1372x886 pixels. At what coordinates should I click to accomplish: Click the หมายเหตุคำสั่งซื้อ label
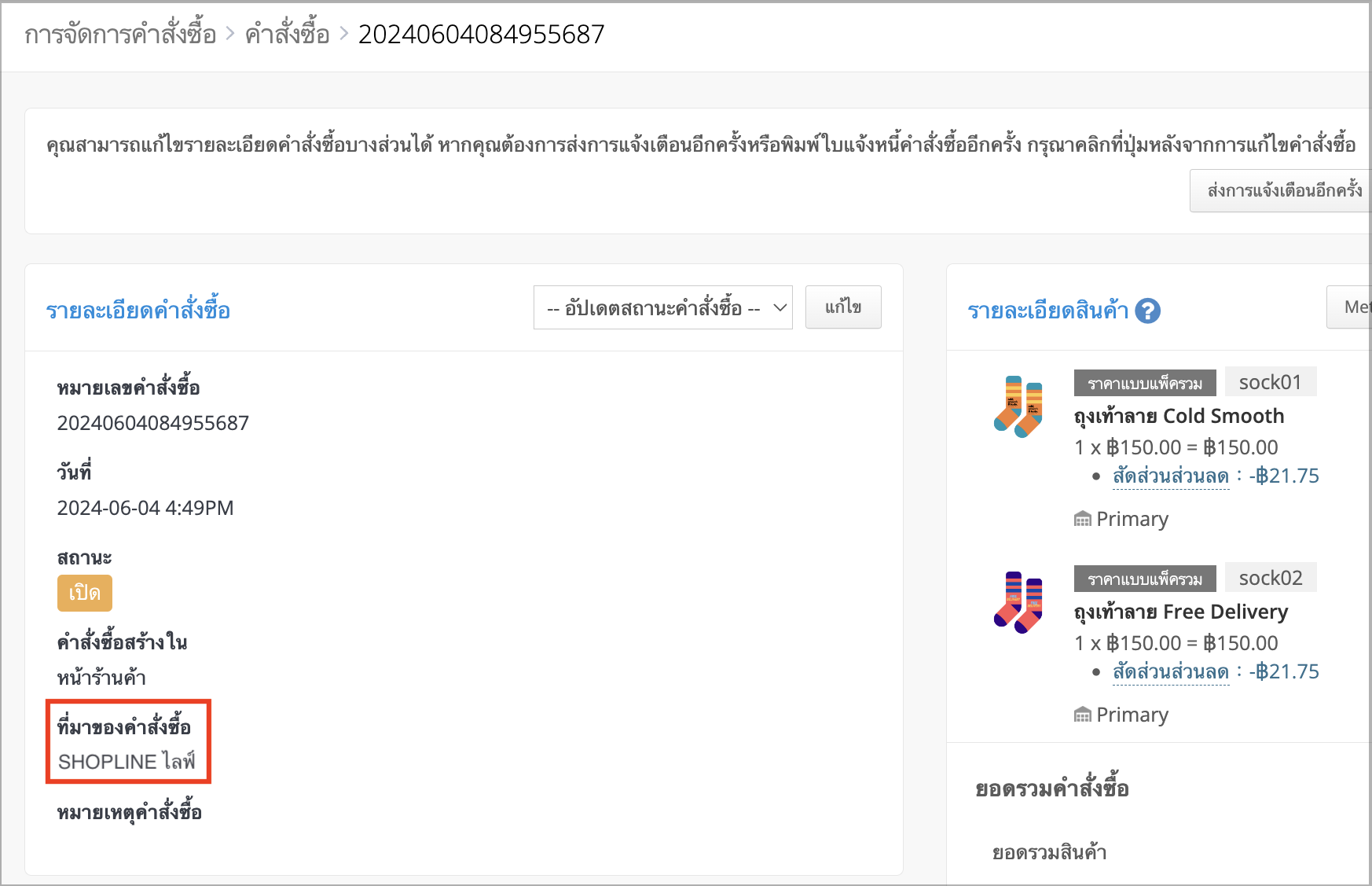[130, 812]
